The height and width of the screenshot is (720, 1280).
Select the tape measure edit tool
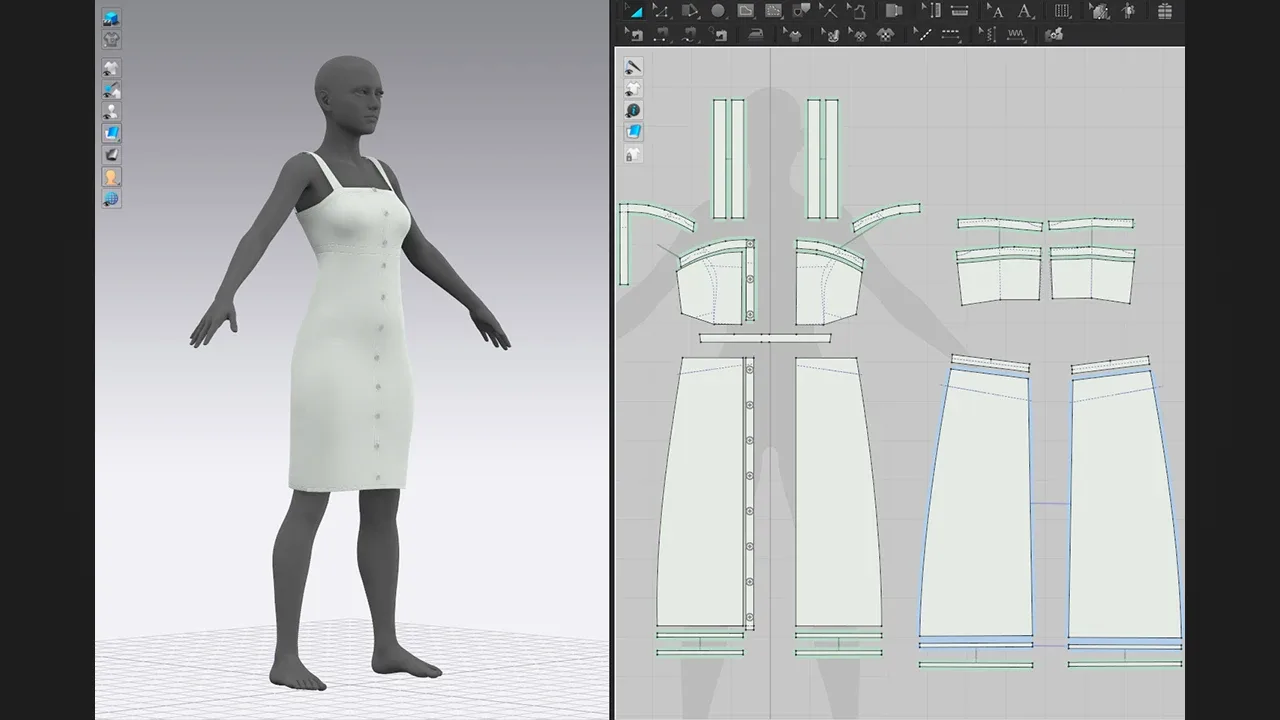pos(930,11)
